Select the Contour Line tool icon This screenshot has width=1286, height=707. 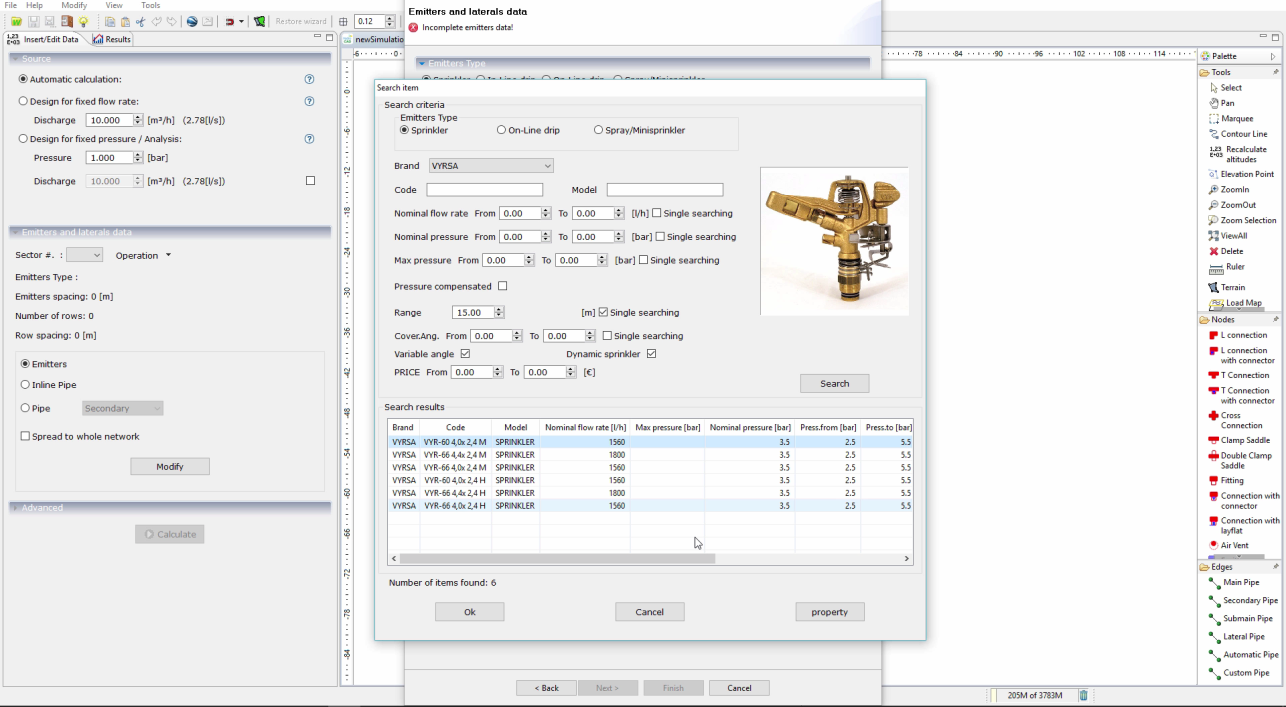pos(1214,134)
